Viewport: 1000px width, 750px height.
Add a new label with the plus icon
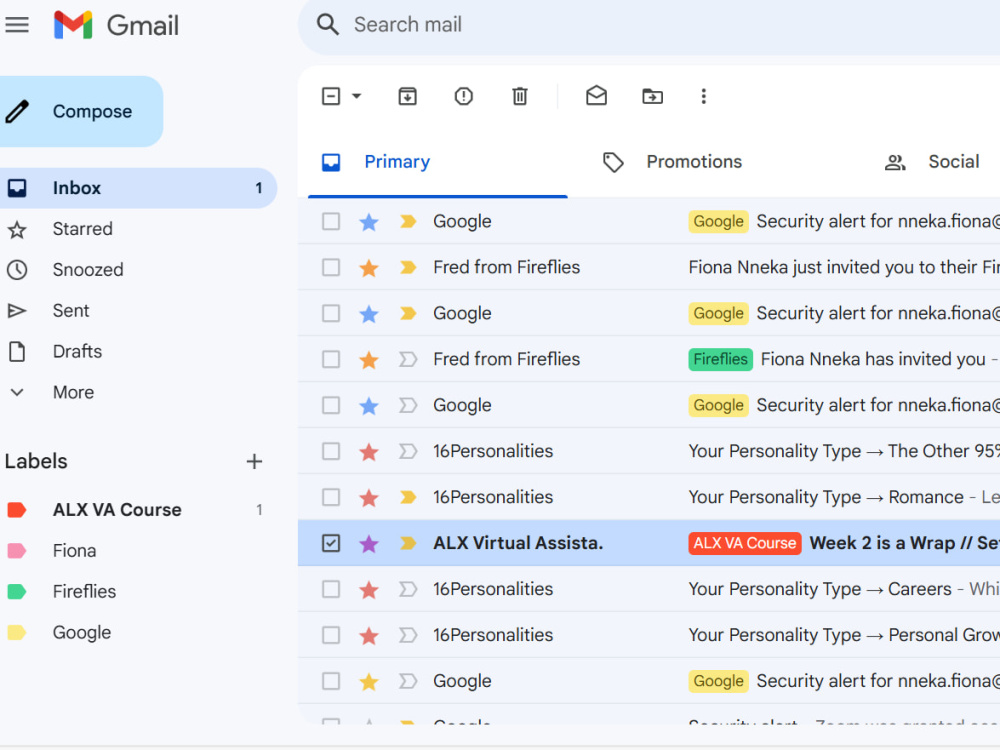[254, 461]
